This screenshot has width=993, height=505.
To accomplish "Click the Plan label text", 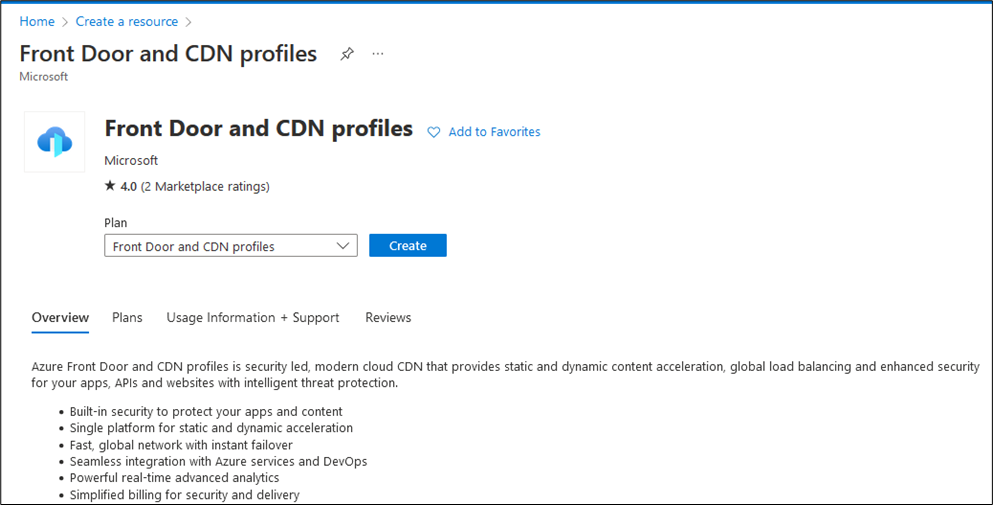I will pos(115,223).
